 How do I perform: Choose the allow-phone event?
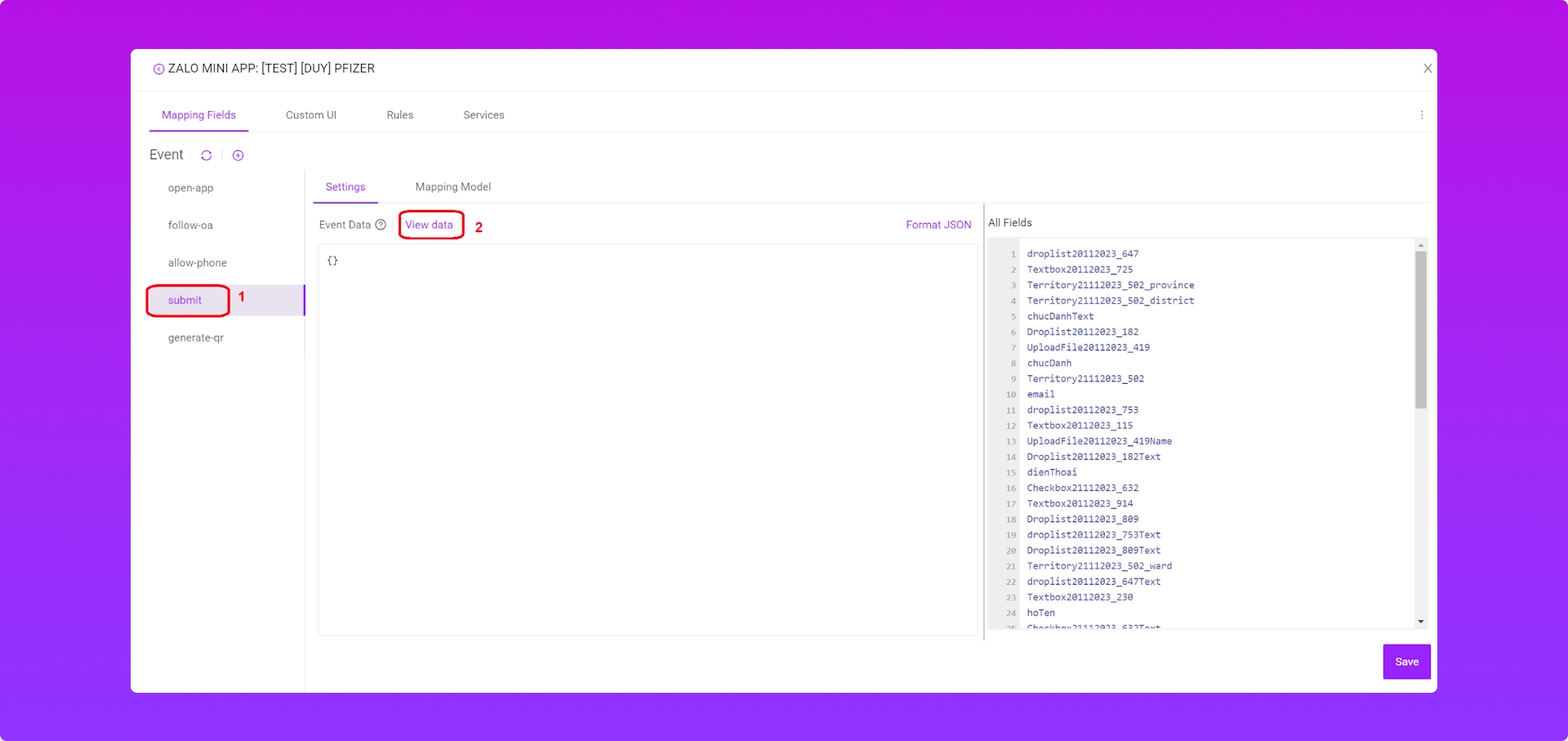197,263
